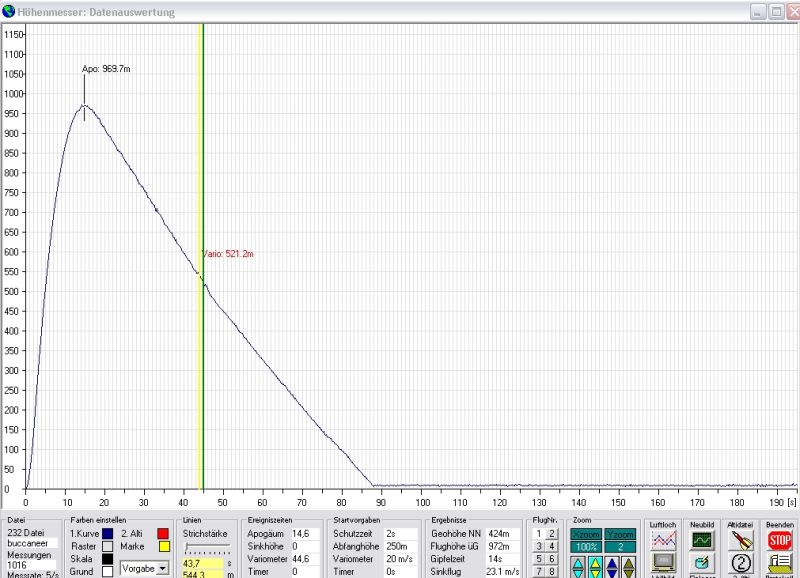
Task: Select flight number 1 button
Action: pos(538,533)
